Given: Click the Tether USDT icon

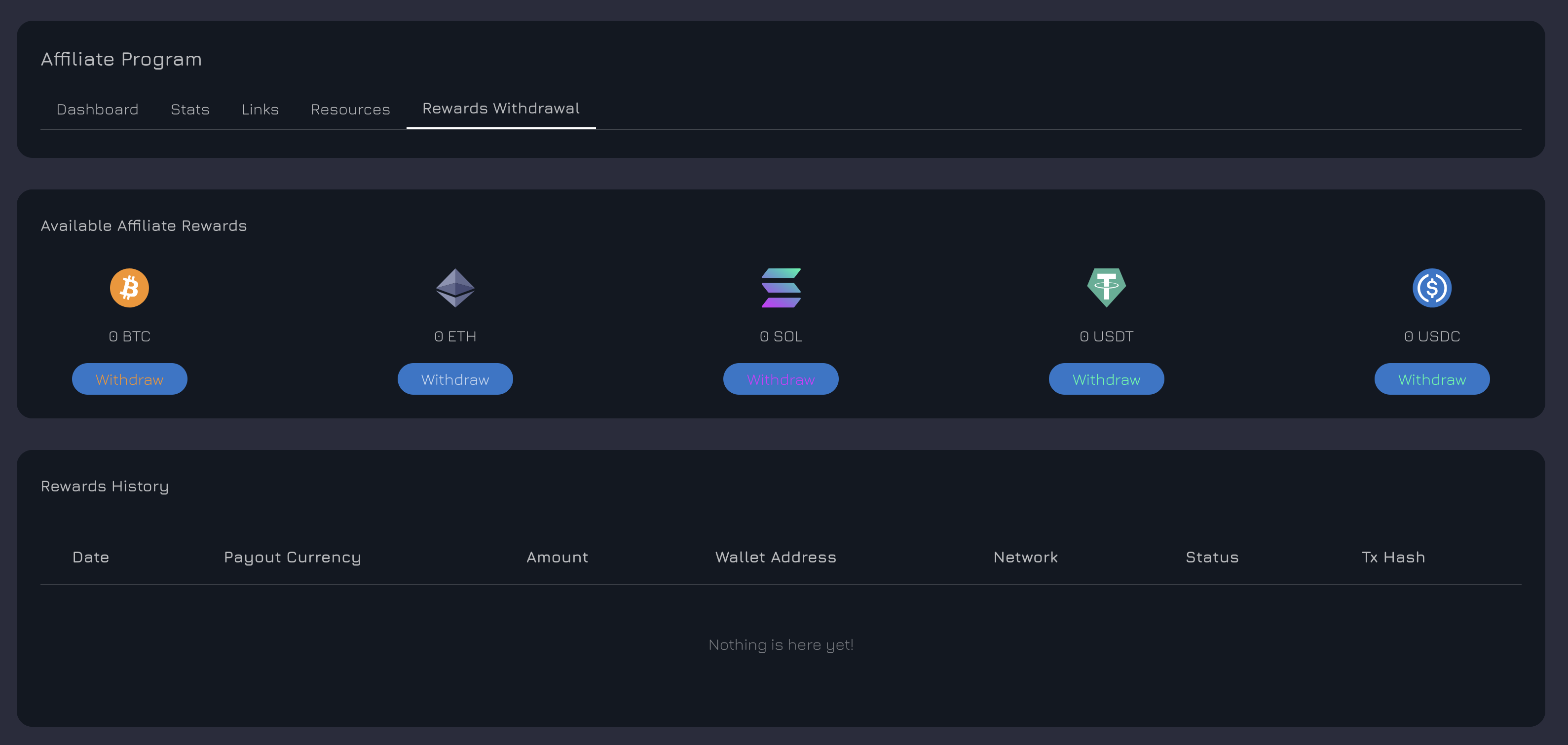Looking at the screenshot, I should point(1106,287).
